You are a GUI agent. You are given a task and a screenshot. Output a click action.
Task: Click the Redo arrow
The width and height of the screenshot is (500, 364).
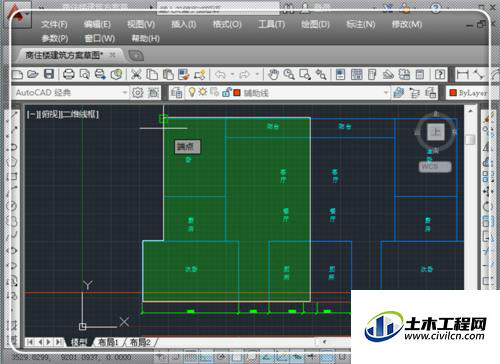244,74
